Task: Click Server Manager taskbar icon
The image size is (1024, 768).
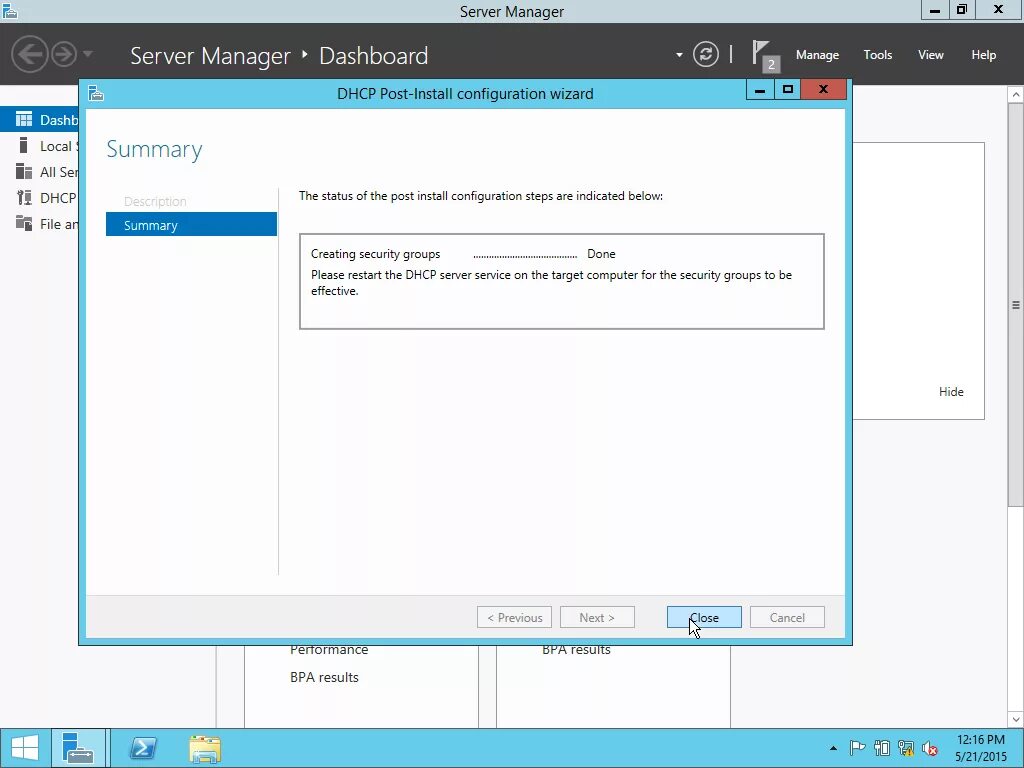Action: point(78,748)
